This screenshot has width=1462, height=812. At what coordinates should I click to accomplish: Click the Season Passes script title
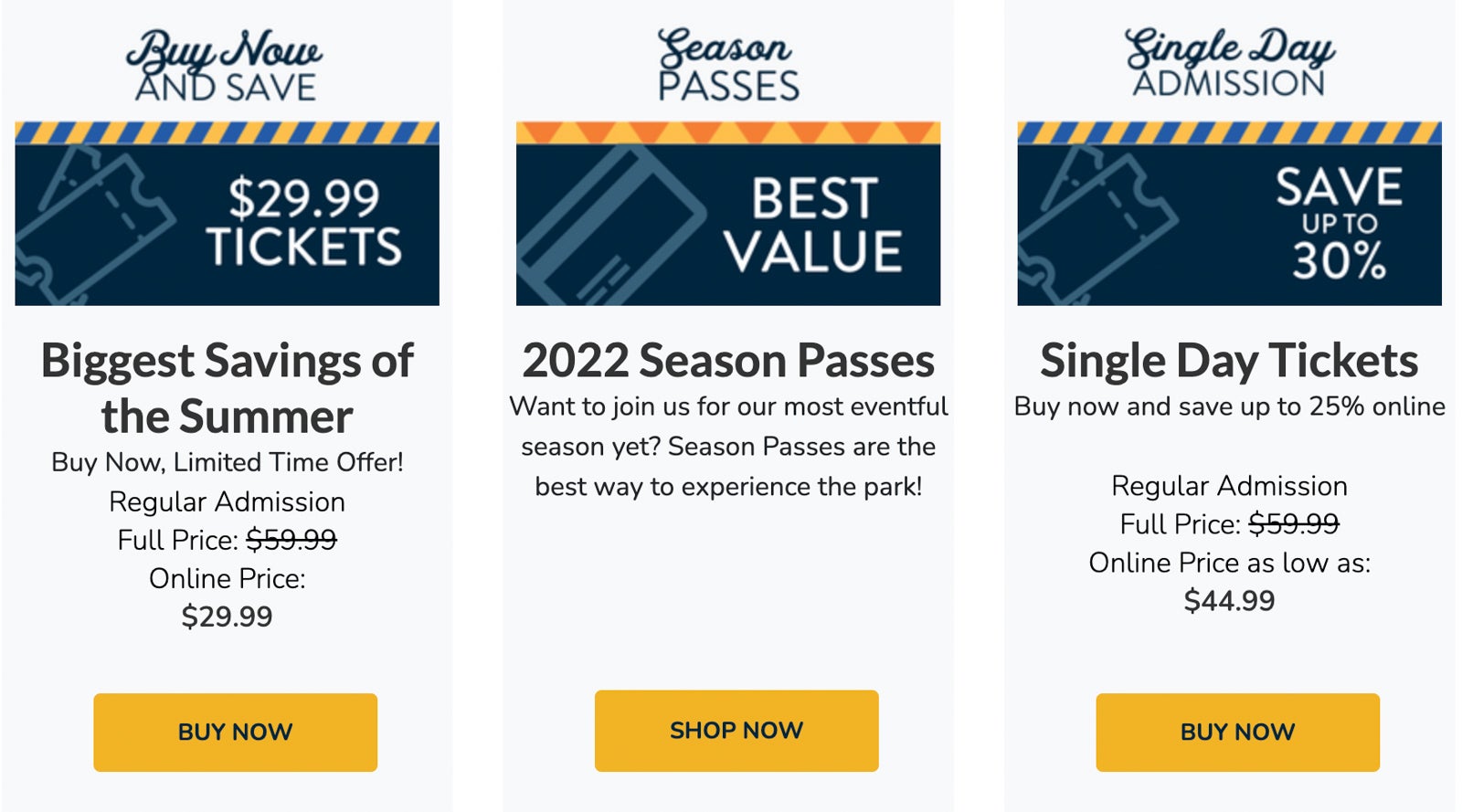click(x=728, y=64)
